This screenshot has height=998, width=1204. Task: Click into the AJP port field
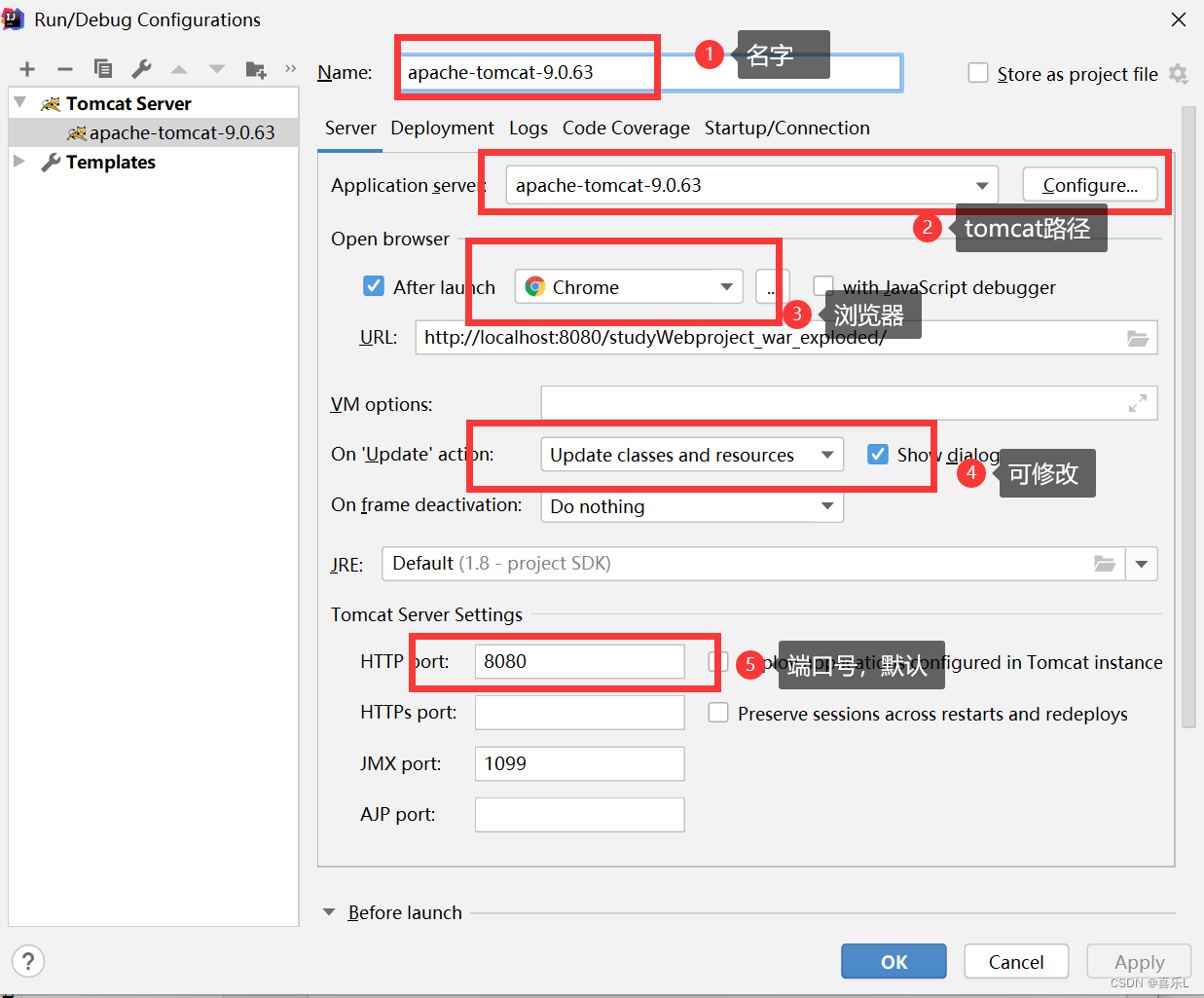point(579,815)
